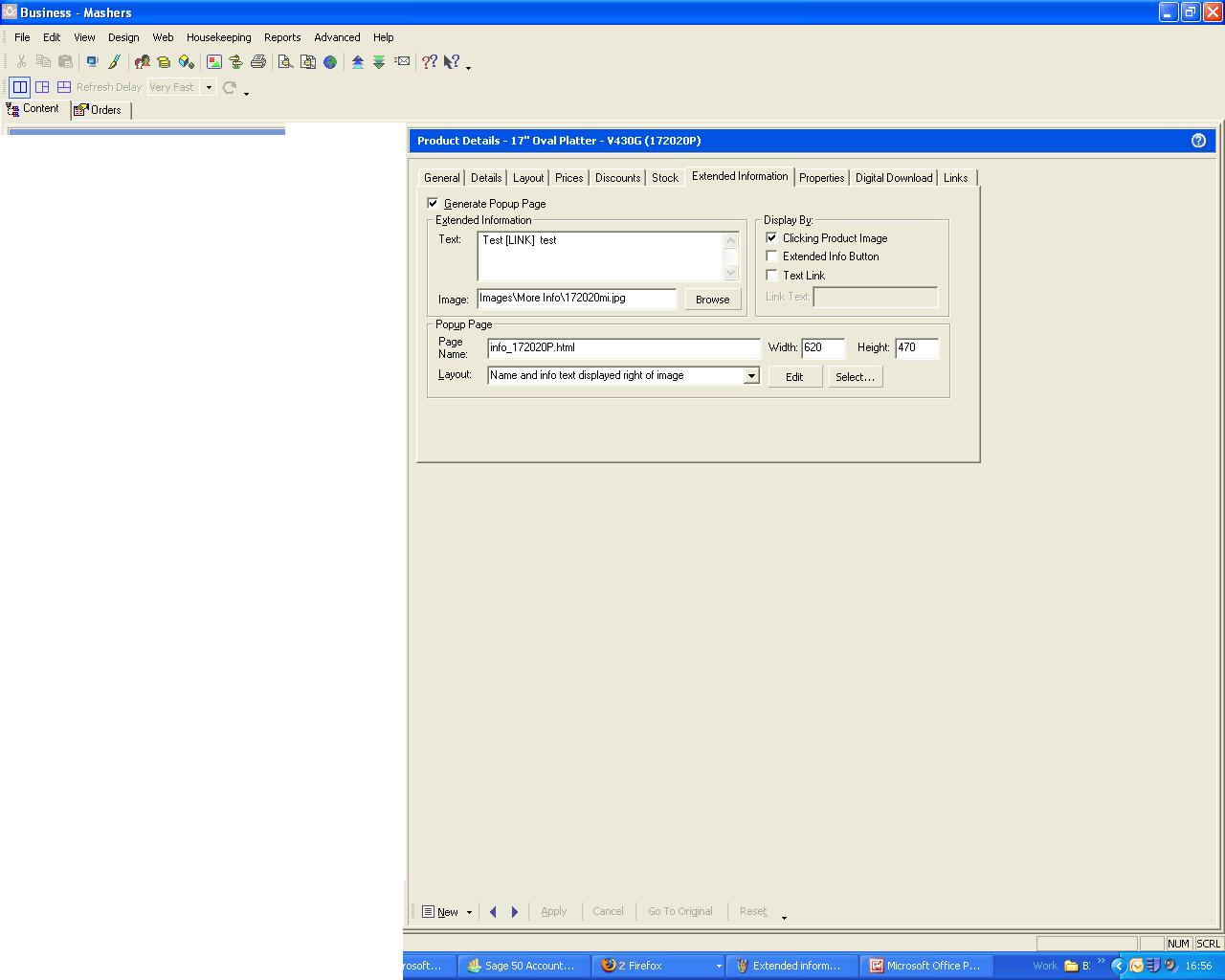Screen dimensions: 1225x980
Task: Click down arrow of Text box scrollbar
Action: coord(732,273)
